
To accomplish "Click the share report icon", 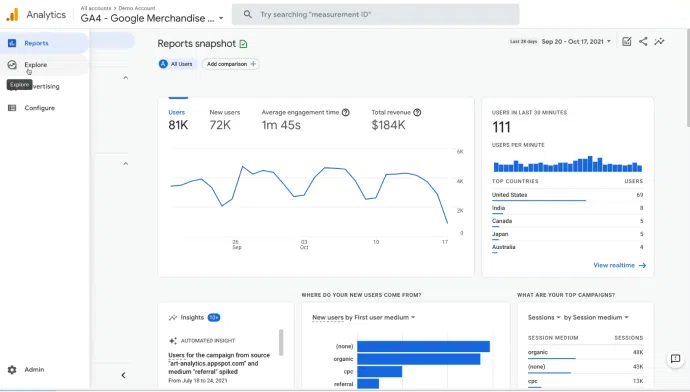I will pos(643,41).
